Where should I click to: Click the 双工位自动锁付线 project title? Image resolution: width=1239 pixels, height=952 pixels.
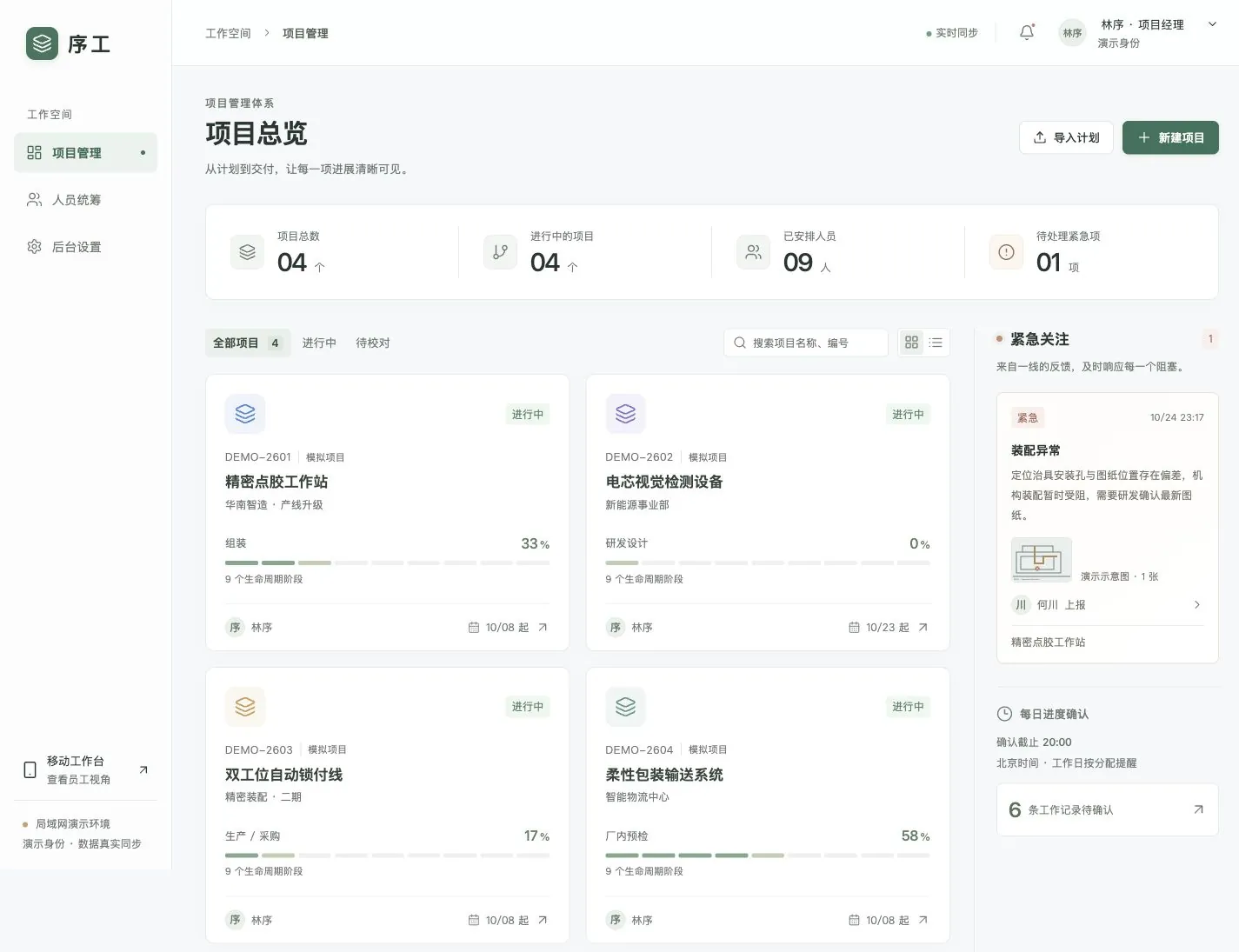283,775
